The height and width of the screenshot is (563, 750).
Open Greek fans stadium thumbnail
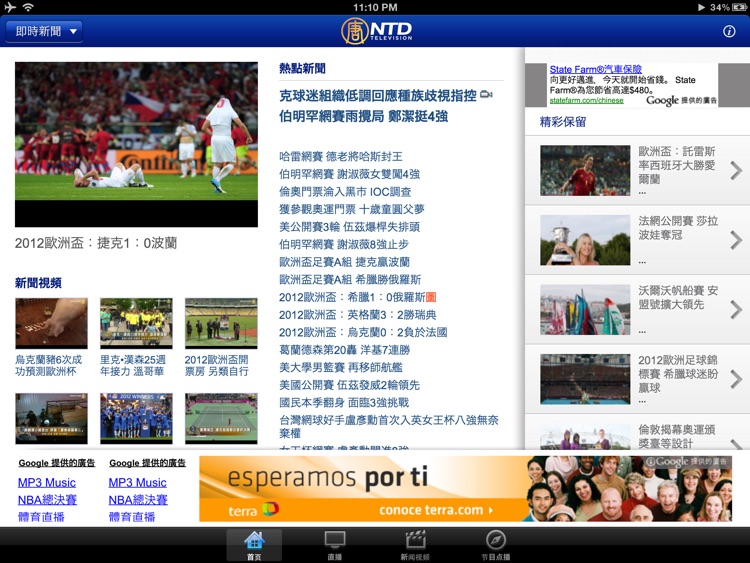click(585, 379)
